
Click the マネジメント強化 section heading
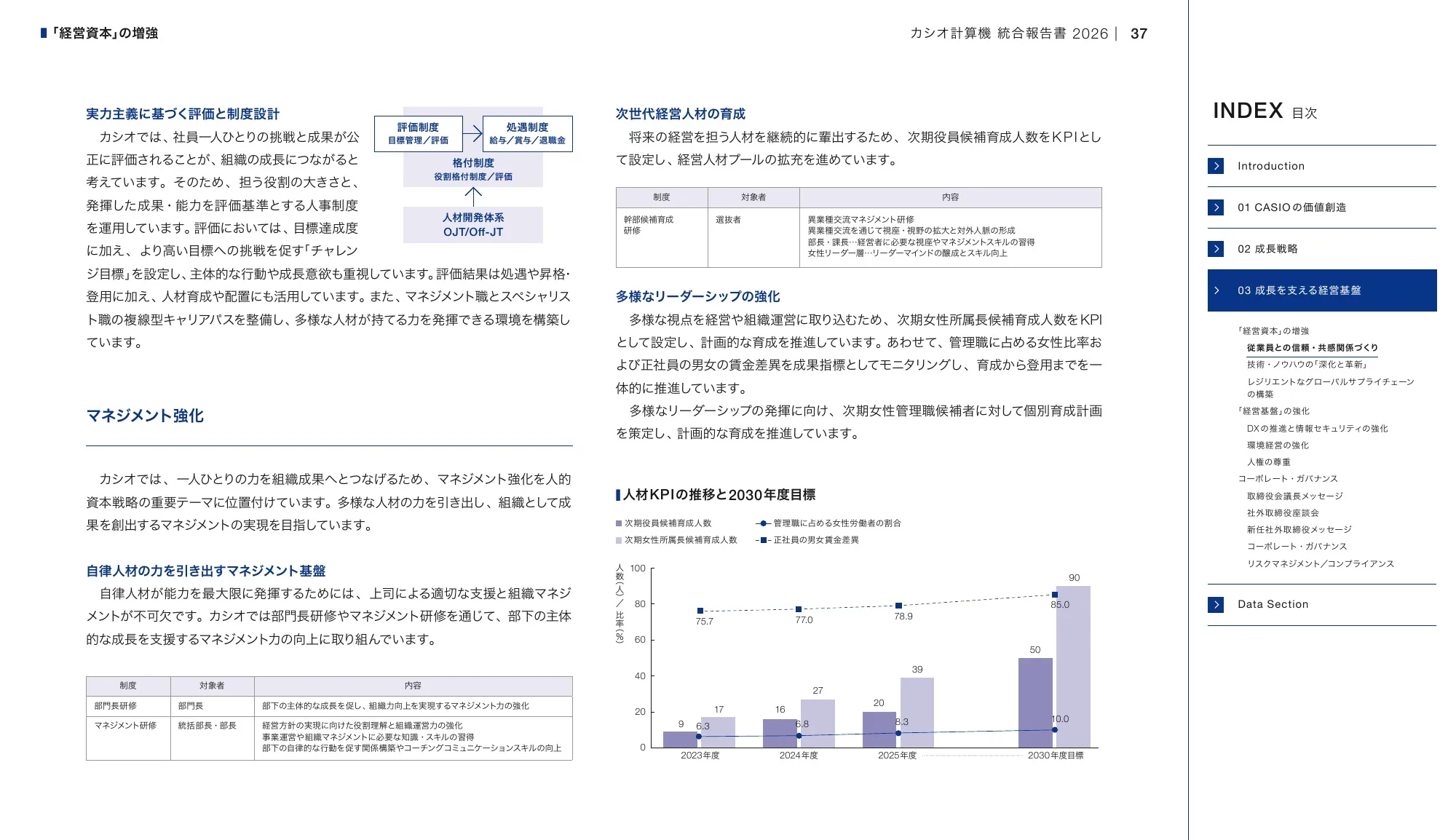click(145, 416)
